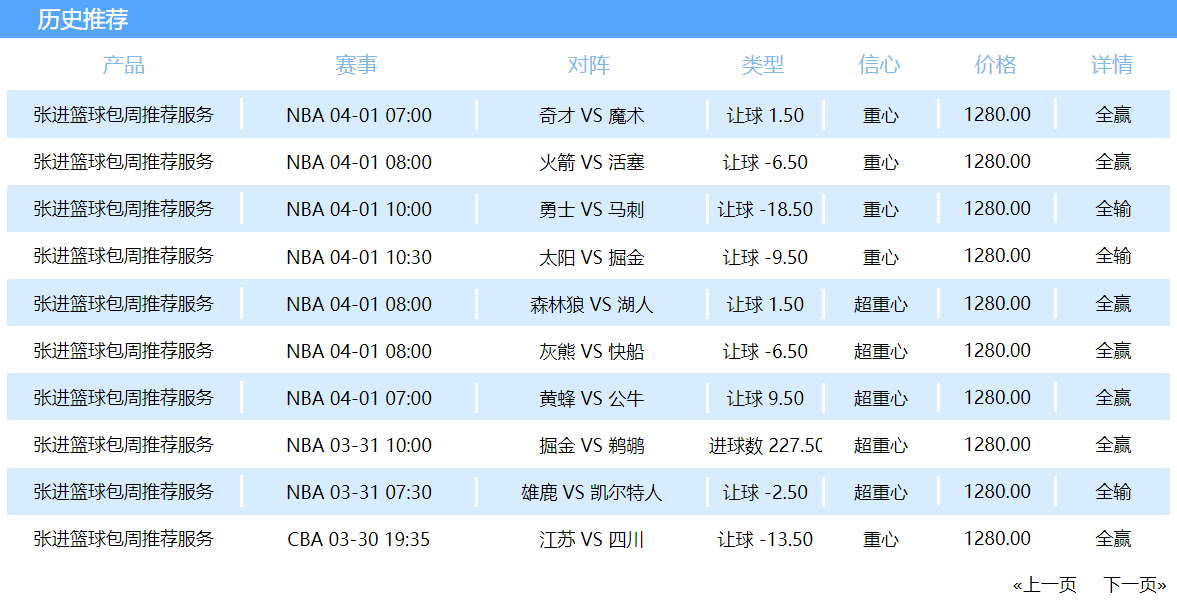Screen dimensions: 1177x615
Task: Click the 对阵 column header
Action: coord(589,65)
